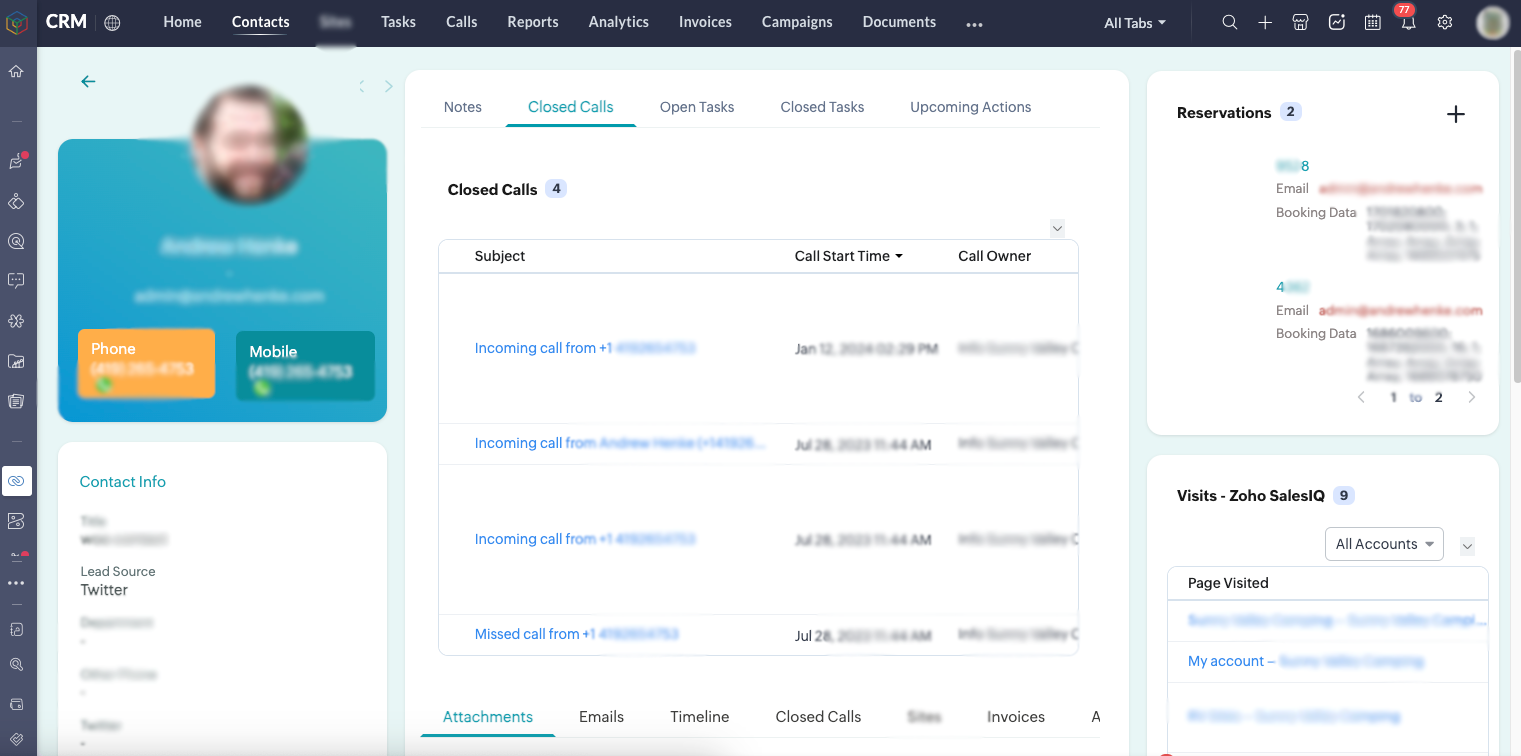1521x756 pixels.
Task: Open the chat messages icon in the sidebar
Action: point(17,281)
